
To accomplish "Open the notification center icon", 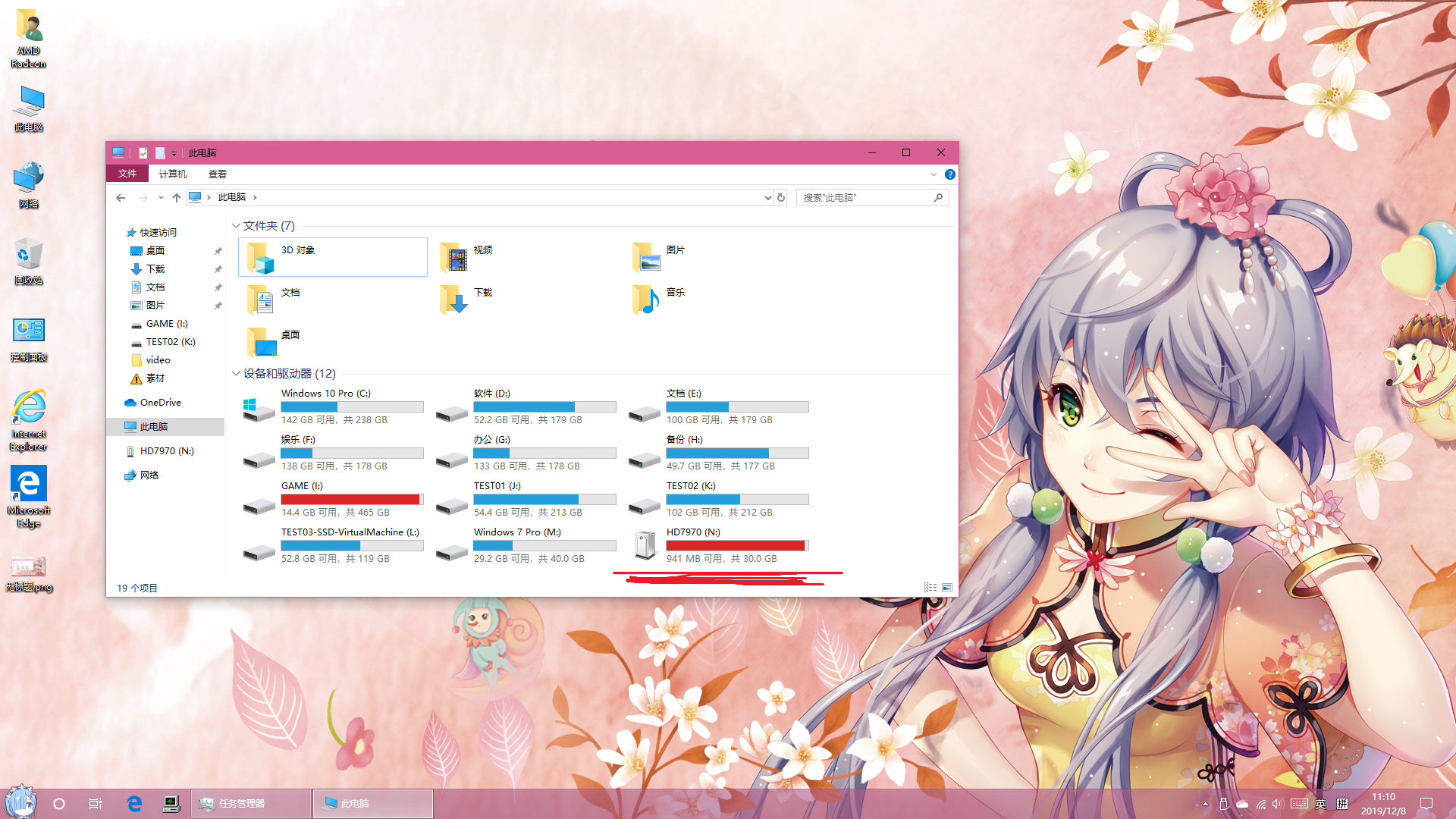I will [x=1426, y=804].
